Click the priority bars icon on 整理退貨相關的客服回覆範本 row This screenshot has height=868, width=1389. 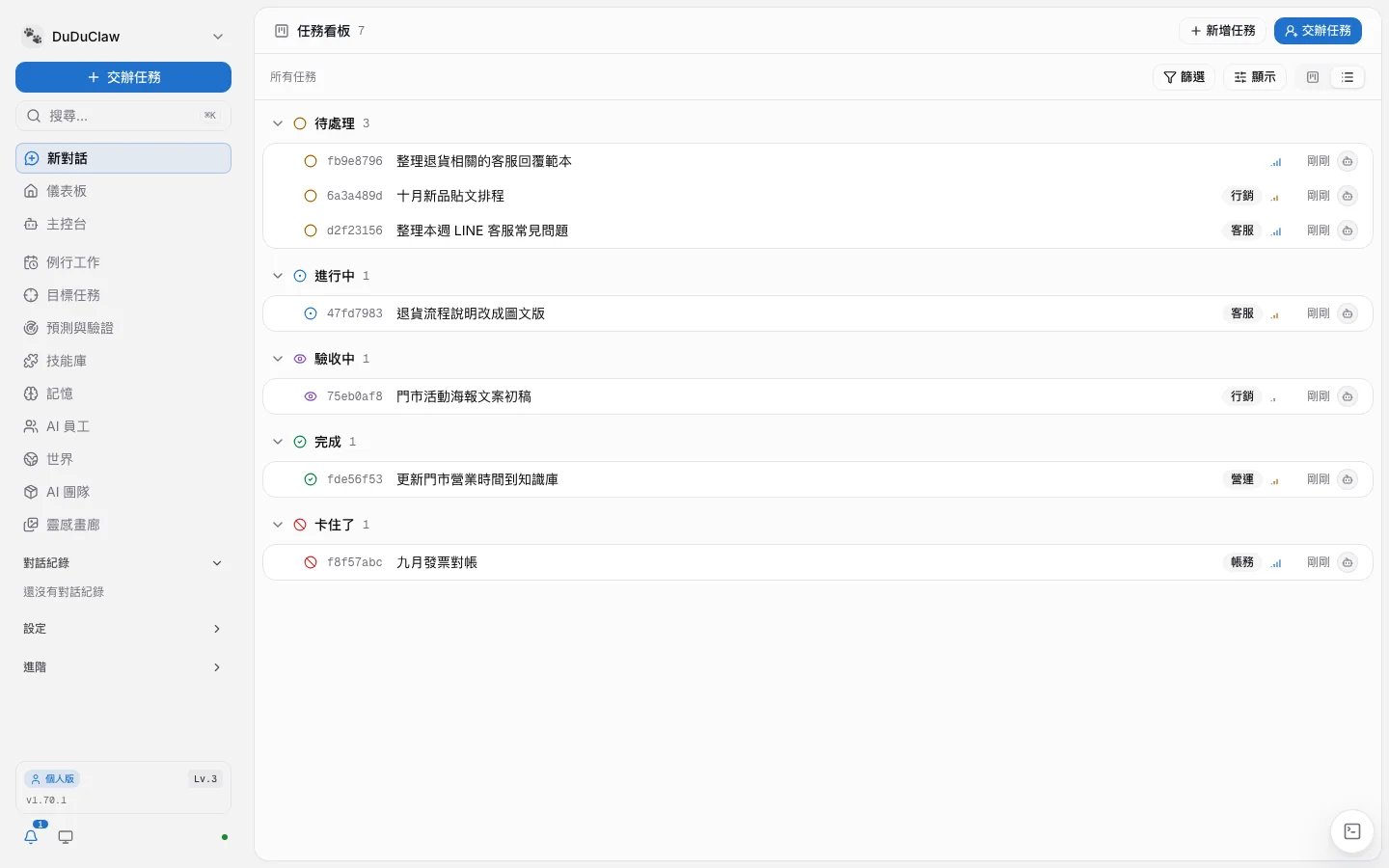pyautogui.click(x=1276, y=162)
